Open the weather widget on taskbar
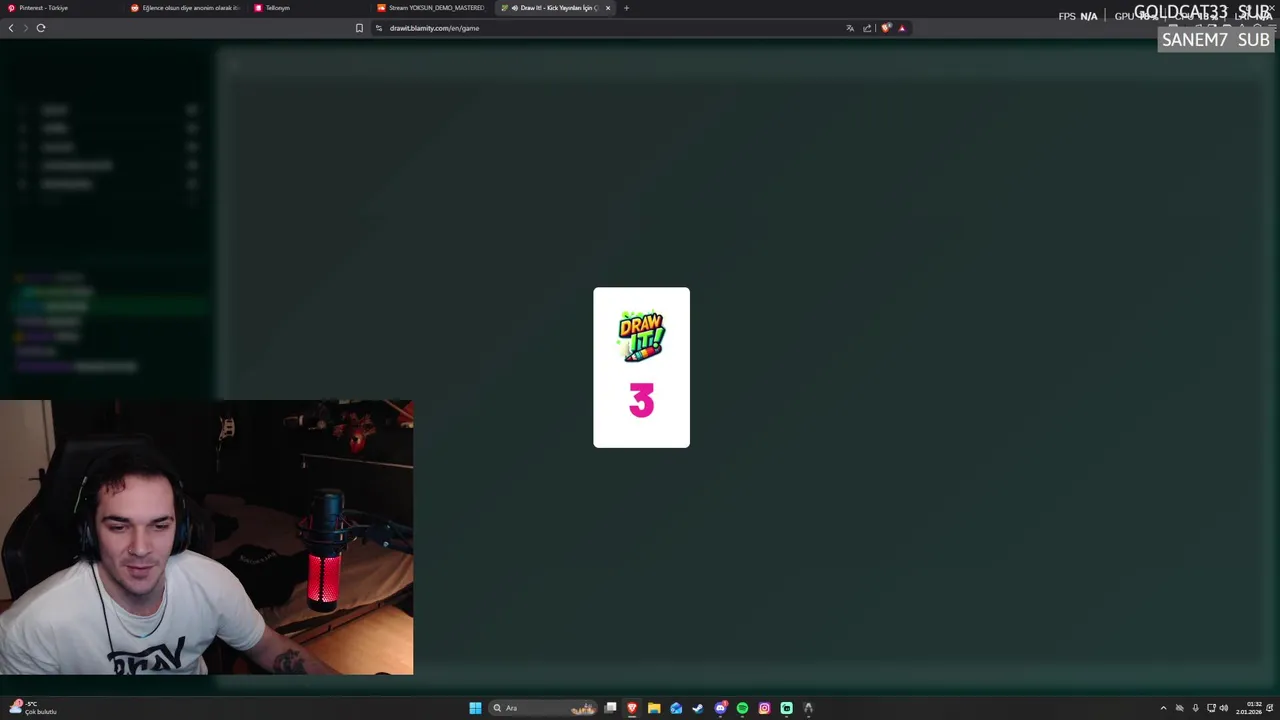The width and height of the screenshot is (1280, 720). click(x=33, y=708)
